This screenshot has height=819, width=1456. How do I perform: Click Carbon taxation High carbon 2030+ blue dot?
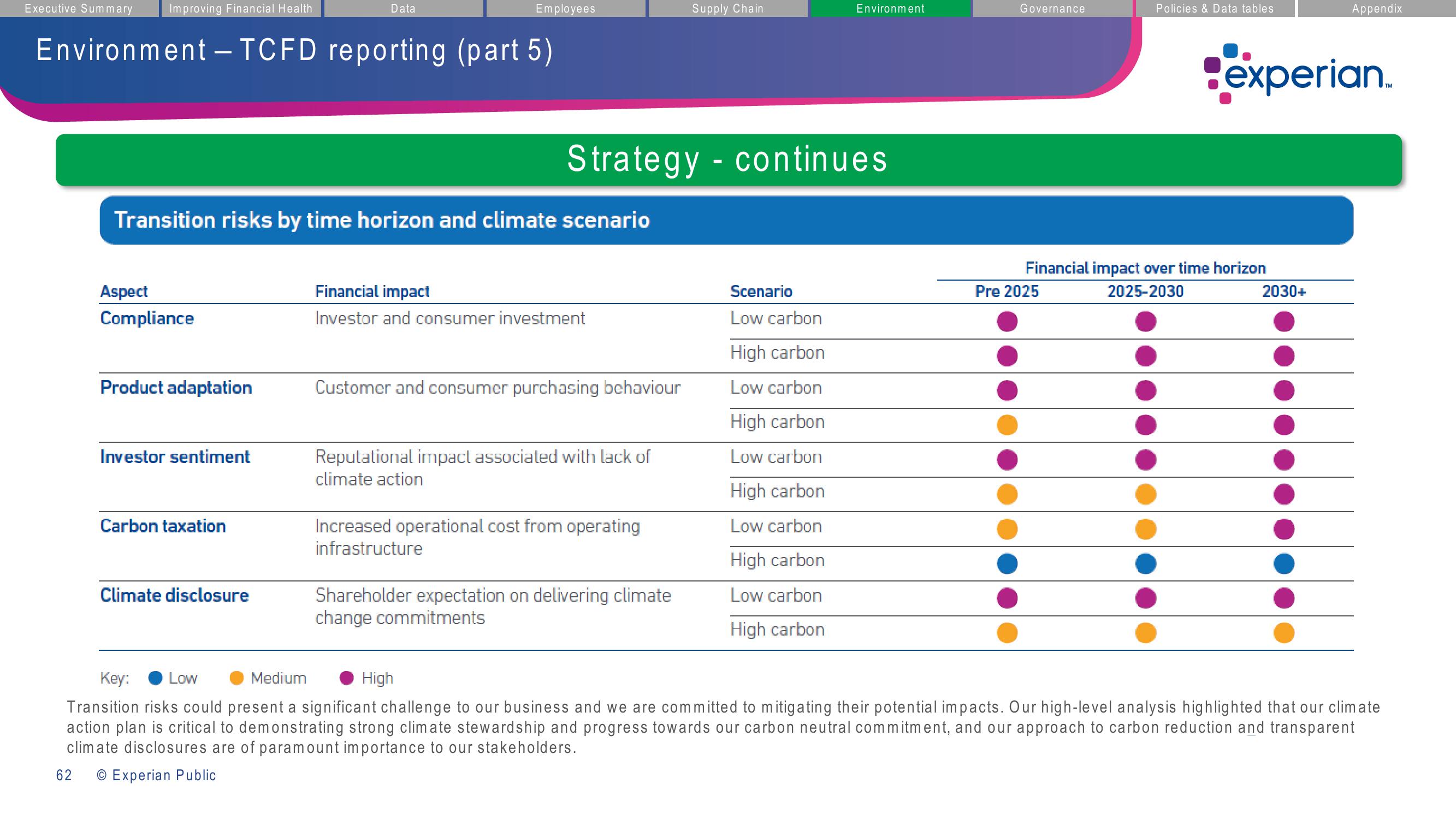click(1283, 563)
